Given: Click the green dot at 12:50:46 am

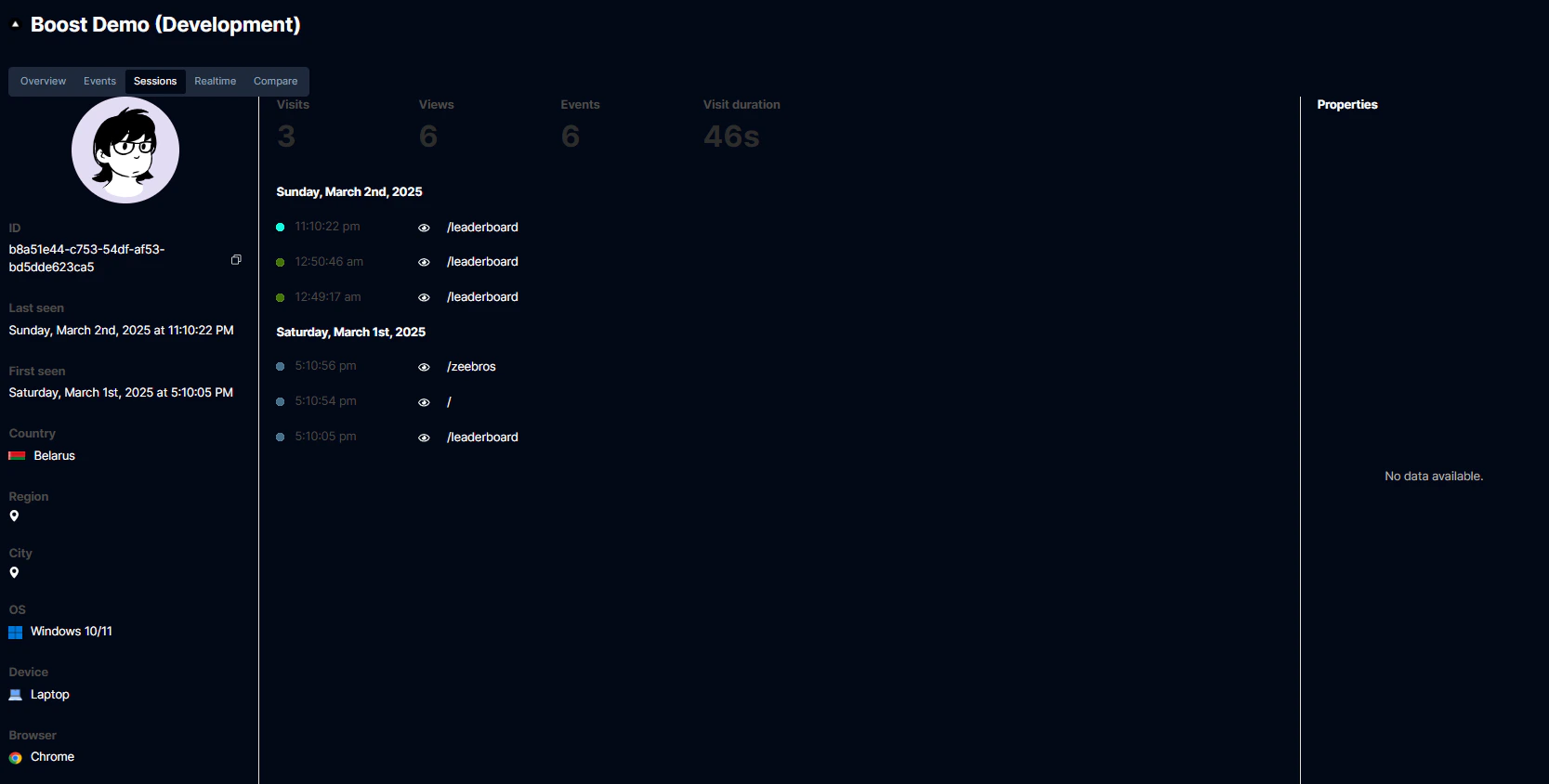Looking at the screenshot, I should (280, 262).
